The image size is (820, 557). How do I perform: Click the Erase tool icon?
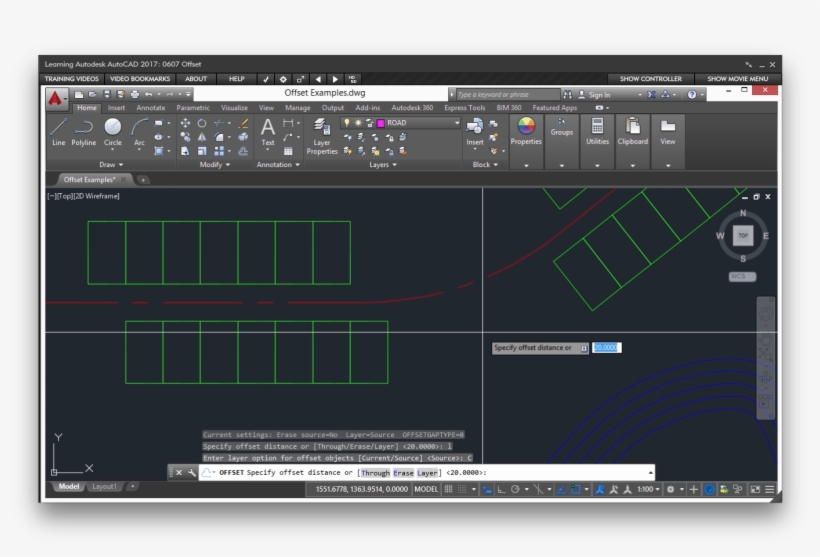click(243, 123)
